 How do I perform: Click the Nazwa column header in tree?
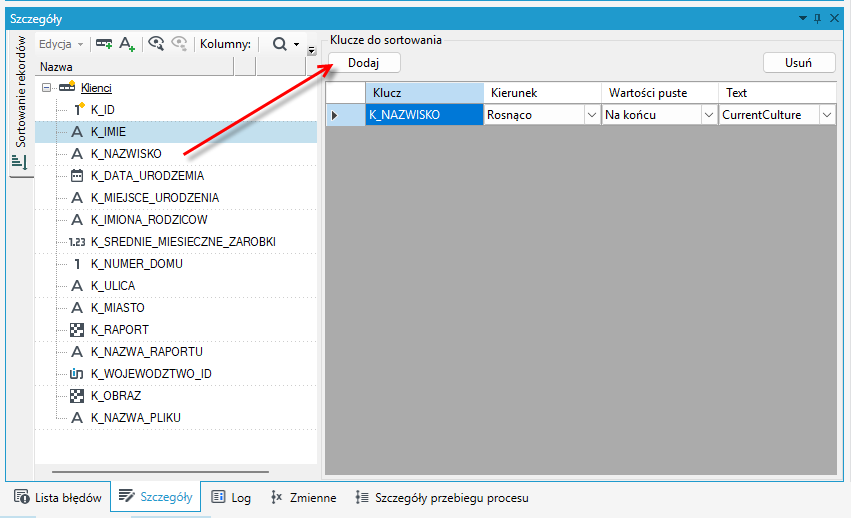[136, 67]
